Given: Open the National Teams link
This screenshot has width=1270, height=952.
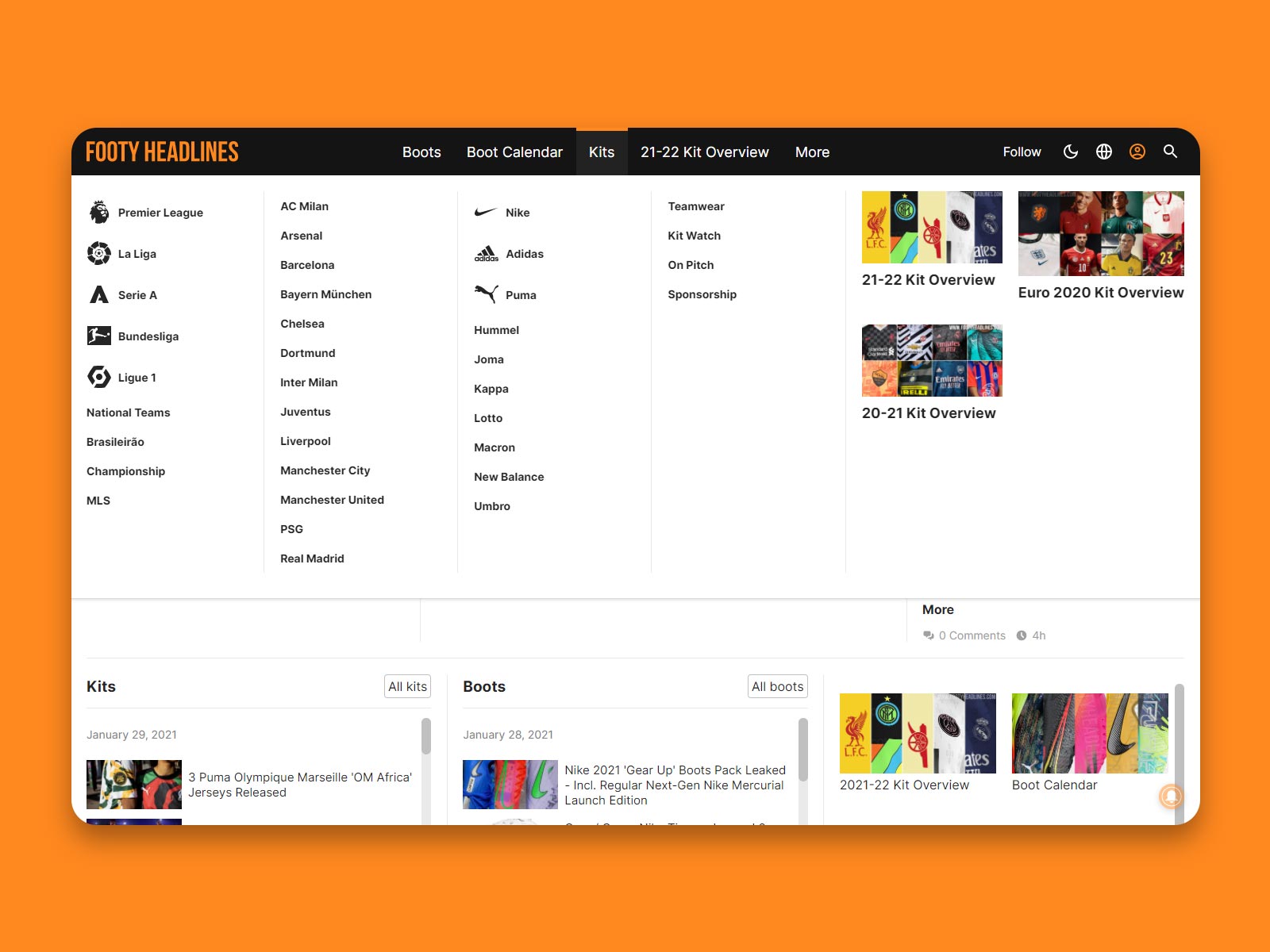Looking at the screenshot, I should (x=129, y=413).
